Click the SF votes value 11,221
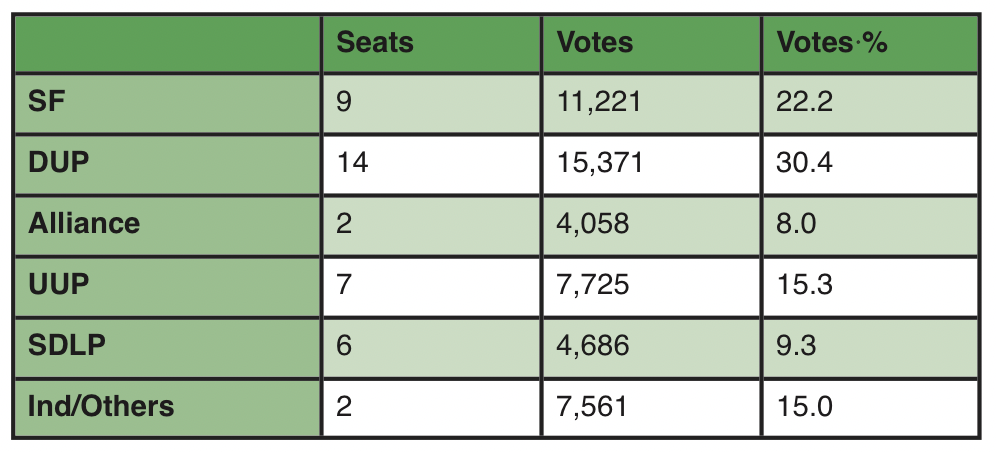The width and height of the screenshot is (996, 452). point(598,101)
